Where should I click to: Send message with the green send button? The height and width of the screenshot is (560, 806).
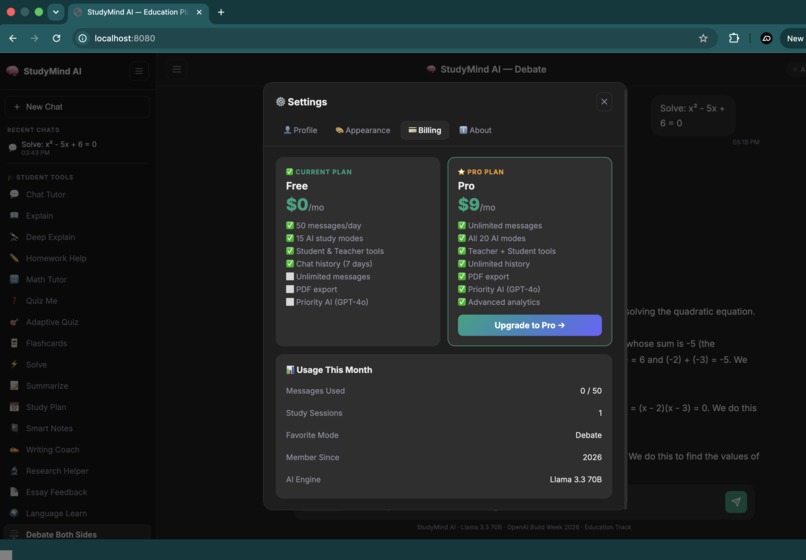point(736,502)
